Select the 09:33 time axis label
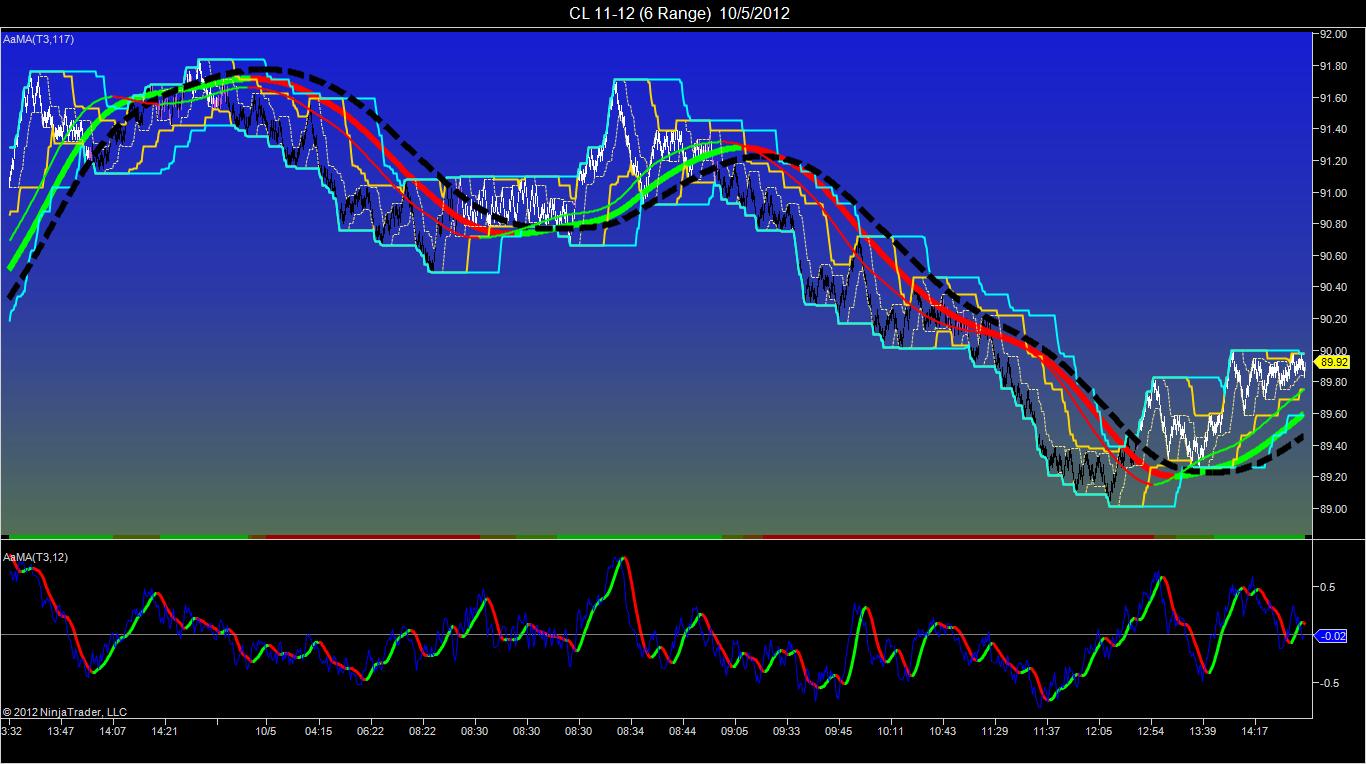1366x764 pixels. [787, 731]
